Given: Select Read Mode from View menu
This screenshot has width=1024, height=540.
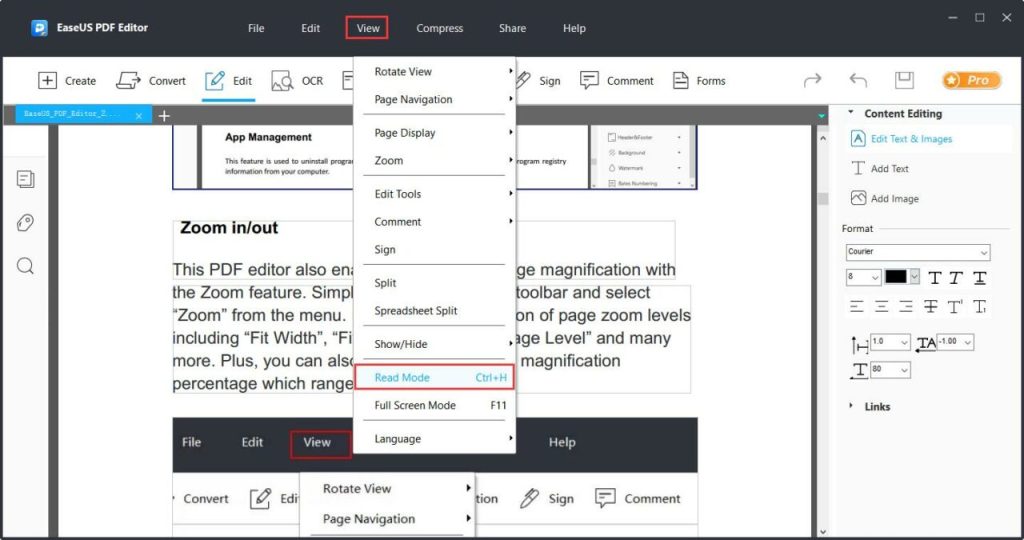Looking at the screenshot, I should coord(402,377).
